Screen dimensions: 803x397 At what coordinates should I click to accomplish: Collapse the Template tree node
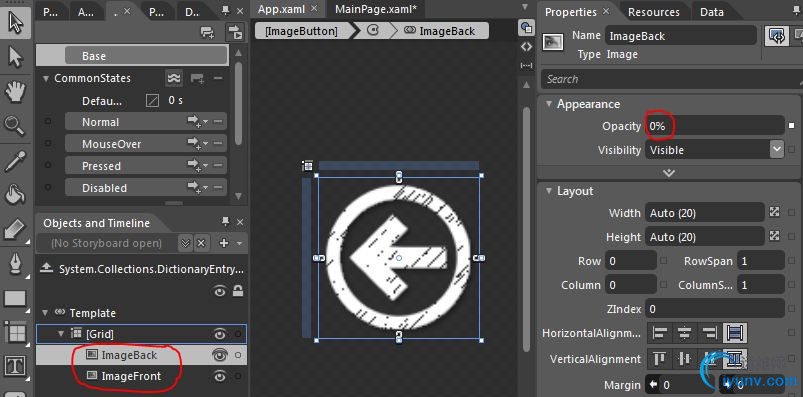pos(46,312)
